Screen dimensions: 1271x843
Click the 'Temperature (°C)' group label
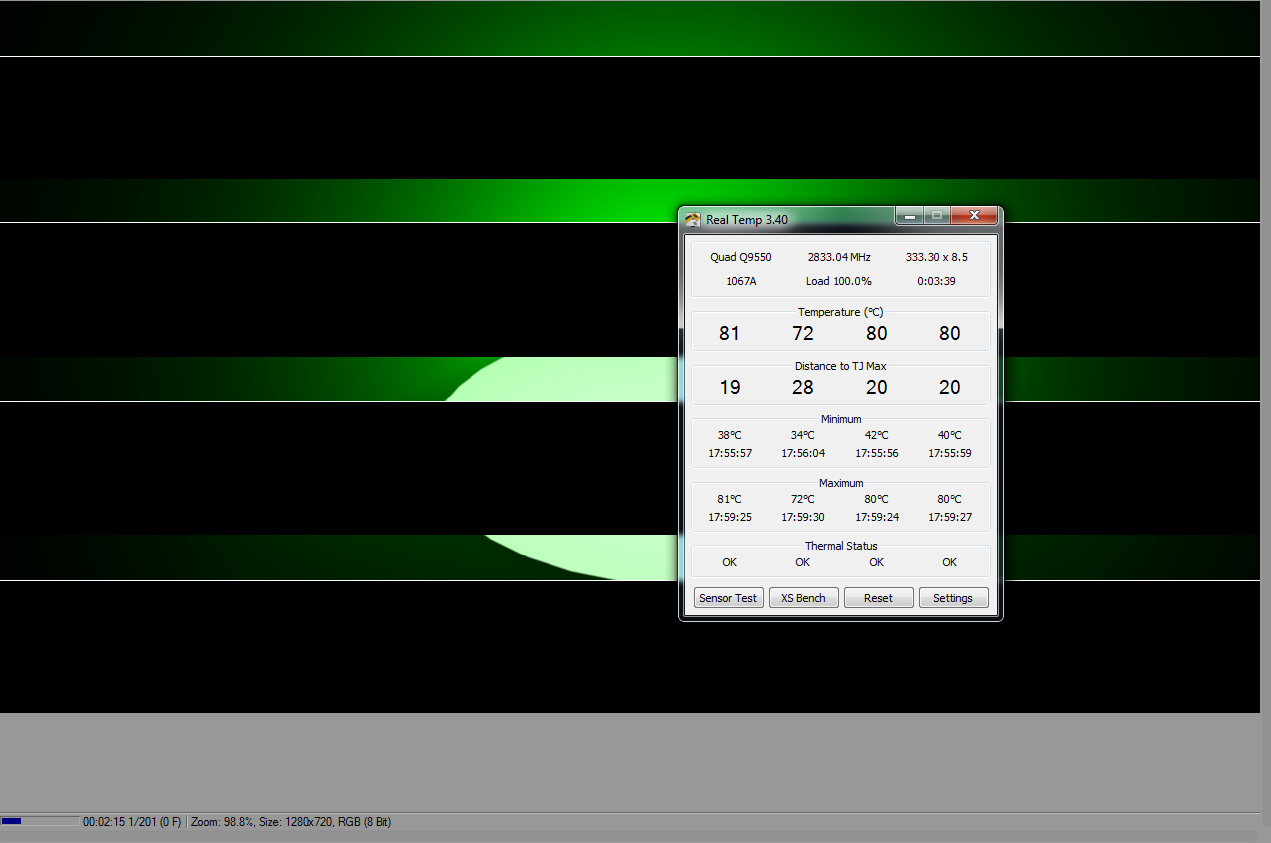[x=841, y=312]
